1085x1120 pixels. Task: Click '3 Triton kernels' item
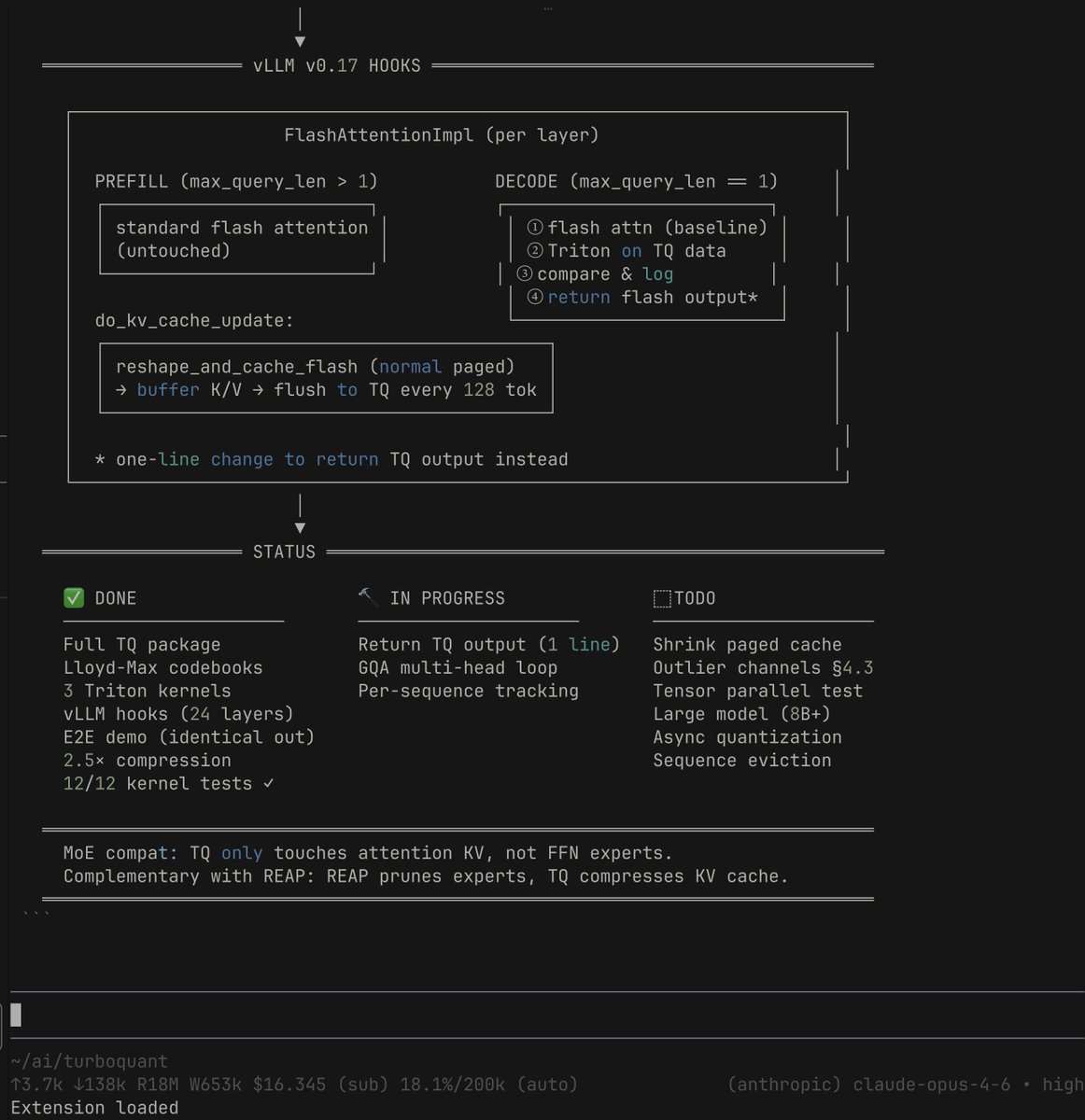[x=148, y=692]
